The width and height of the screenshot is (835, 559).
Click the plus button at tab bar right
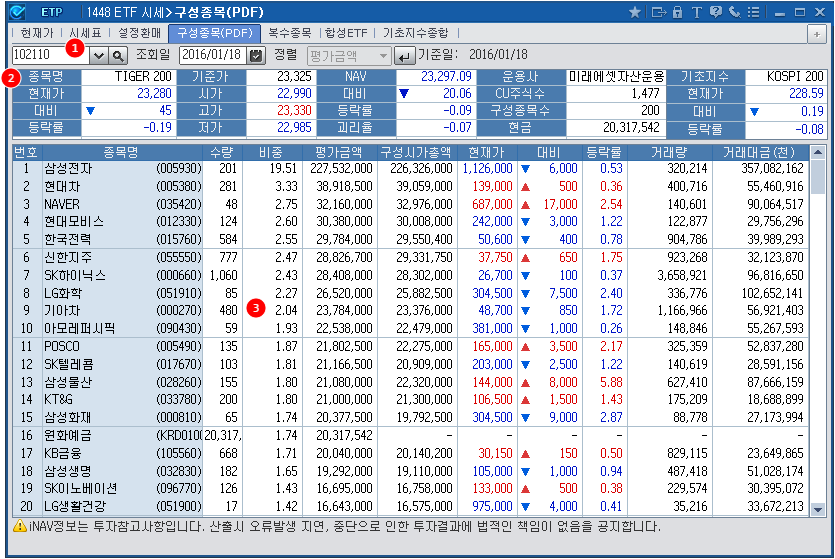[816, 33]
